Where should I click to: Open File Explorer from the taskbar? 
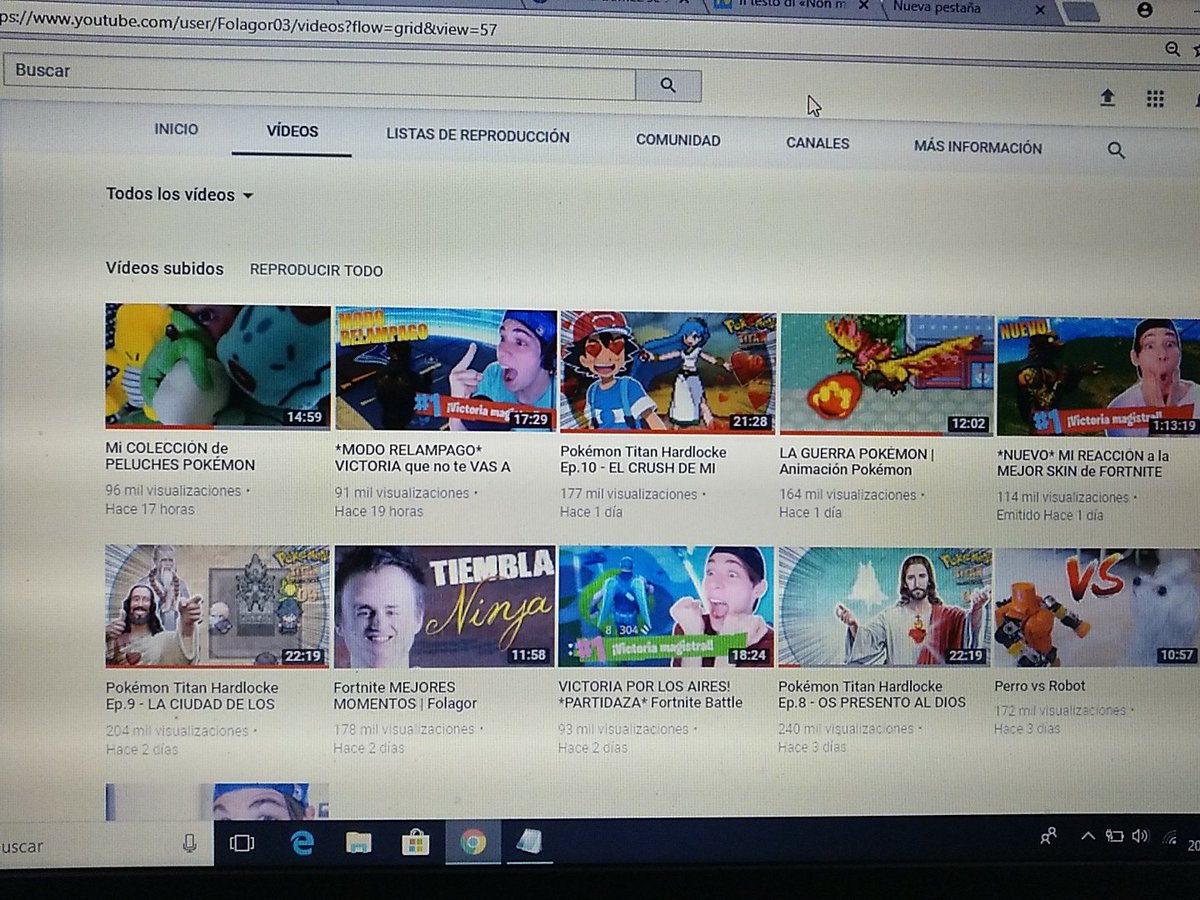[x=358, y=843]
